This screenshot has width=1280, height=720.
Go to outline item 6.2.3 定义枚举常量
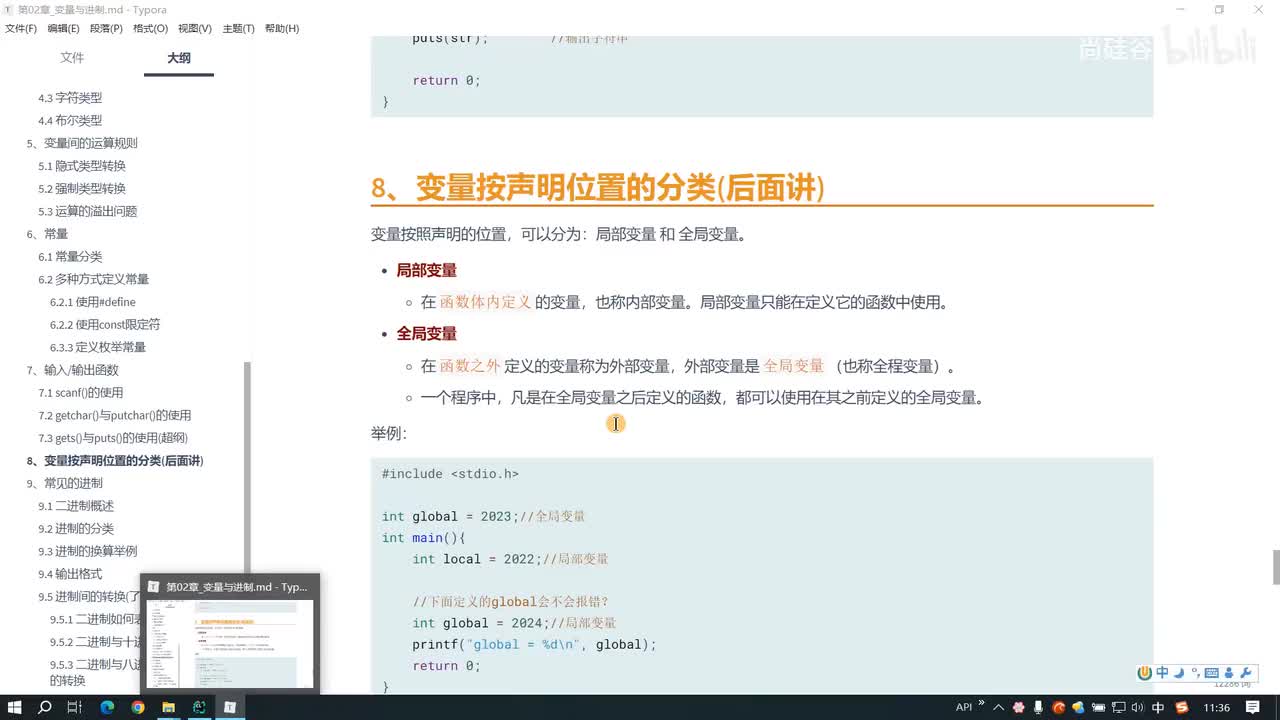(98, 347)
